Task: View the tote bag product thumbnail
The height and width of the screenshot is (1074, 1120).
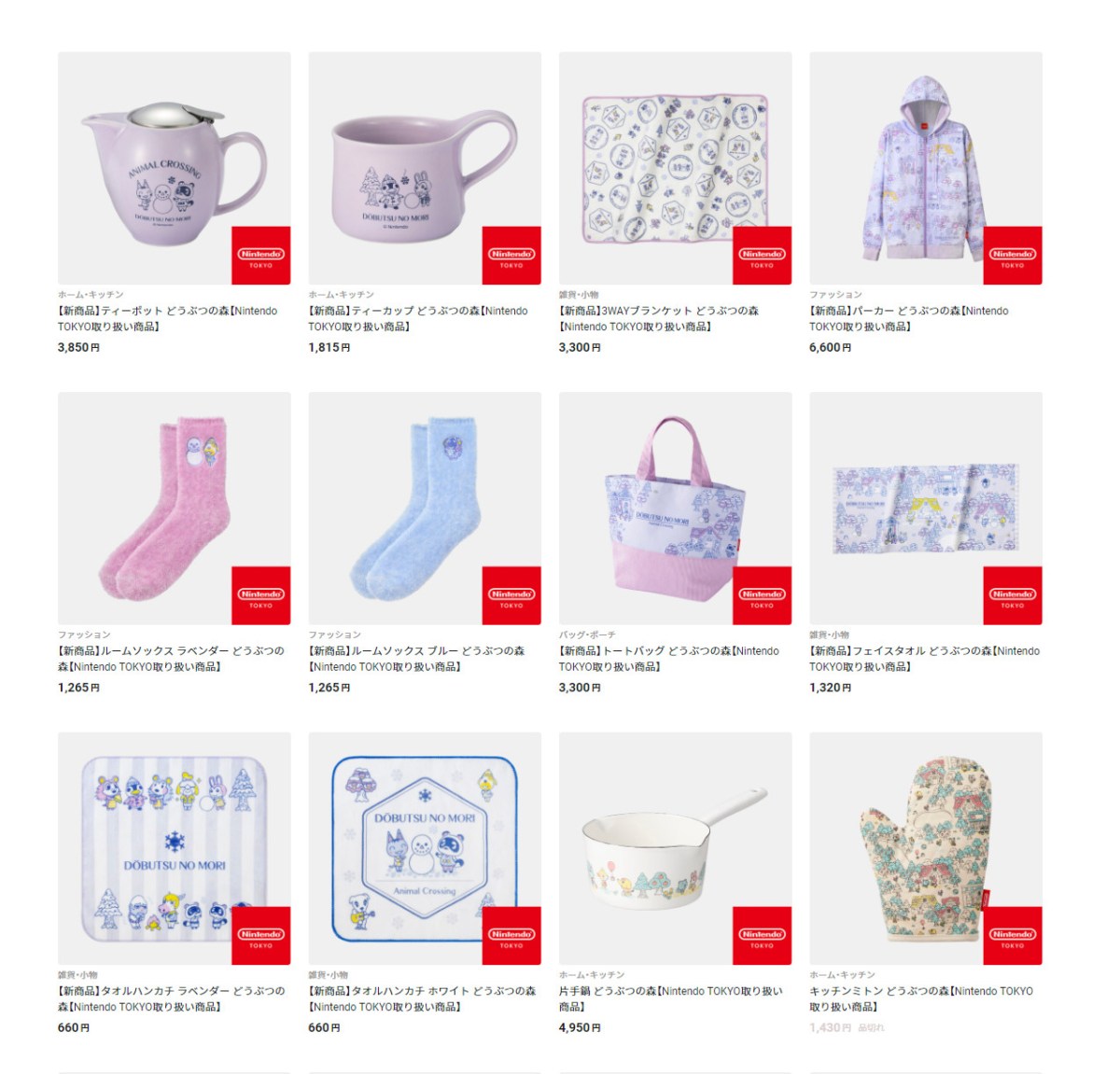Action: [675, 509]
